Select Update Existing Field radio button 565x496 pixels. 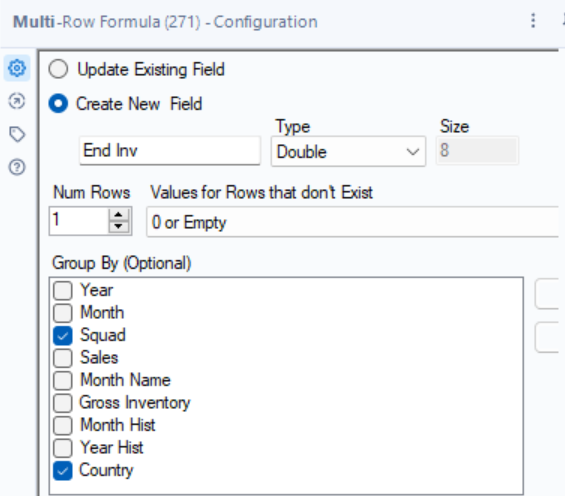click(x=58, y=69)
